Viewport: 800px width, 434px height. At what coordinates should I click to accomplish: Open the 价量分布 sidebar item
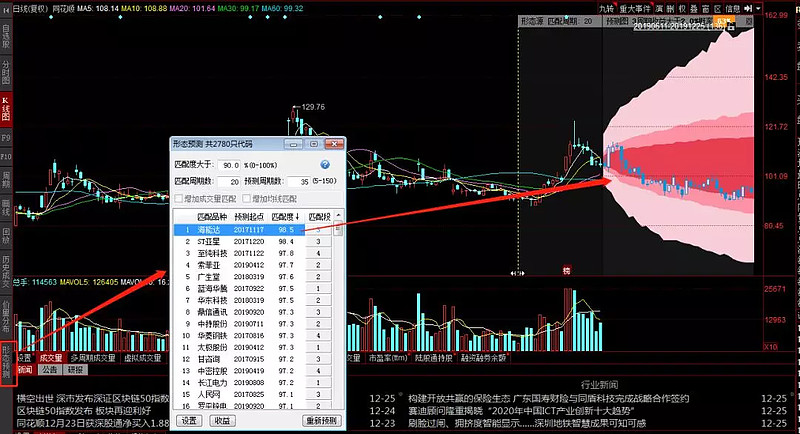(6, 315)
